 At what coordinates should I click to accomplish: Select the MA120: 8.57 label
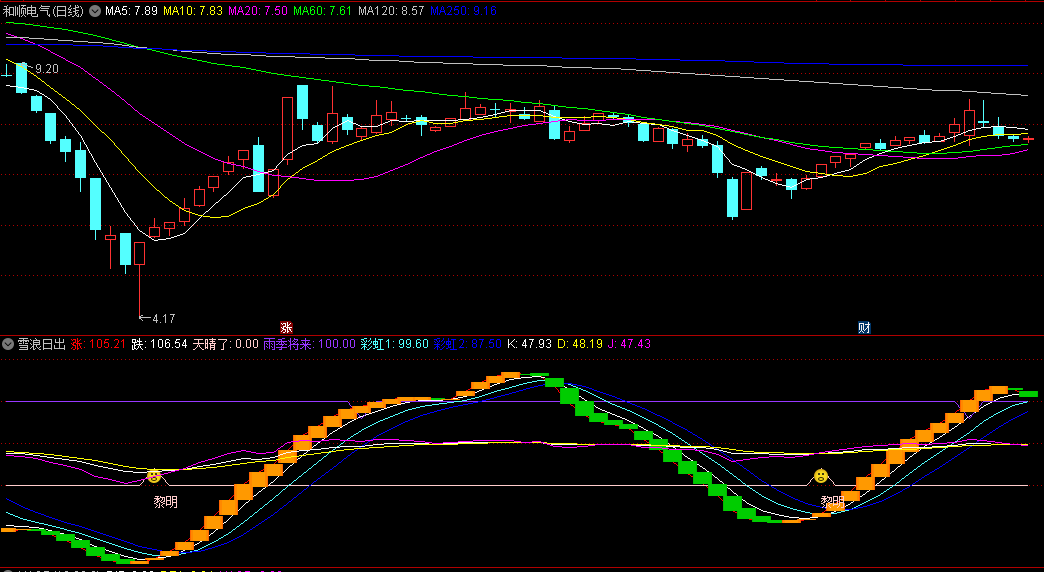pyautogui.click(x=391, y=11)
